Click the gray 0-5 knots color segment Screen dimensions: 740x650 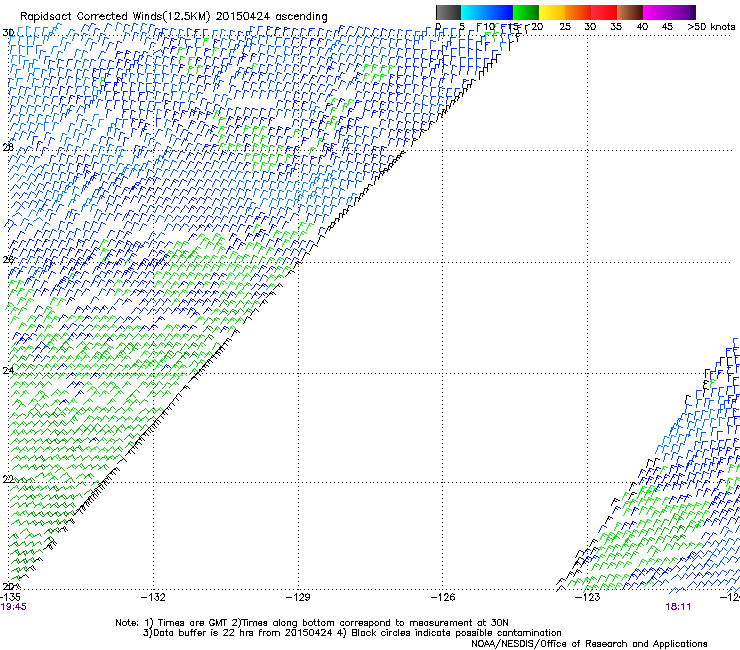pos(448,12)
